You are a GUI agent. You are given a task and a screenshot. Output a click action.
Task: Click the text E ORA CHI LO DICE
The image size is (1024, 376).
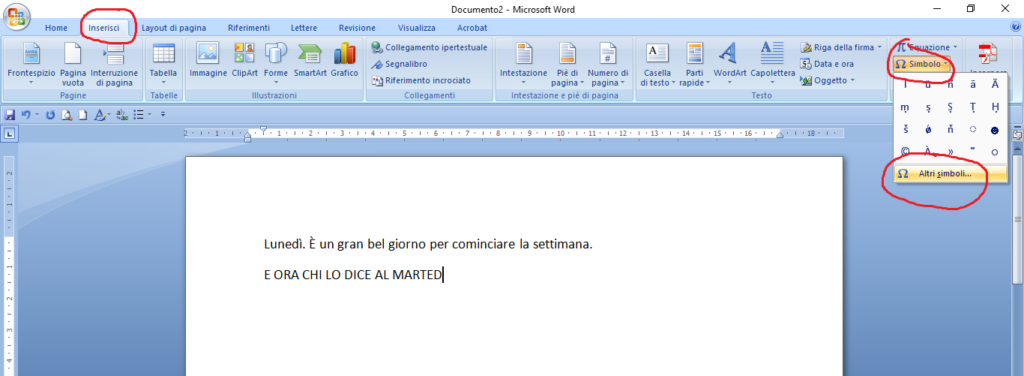pyautogui.click(x=353, y=275)
